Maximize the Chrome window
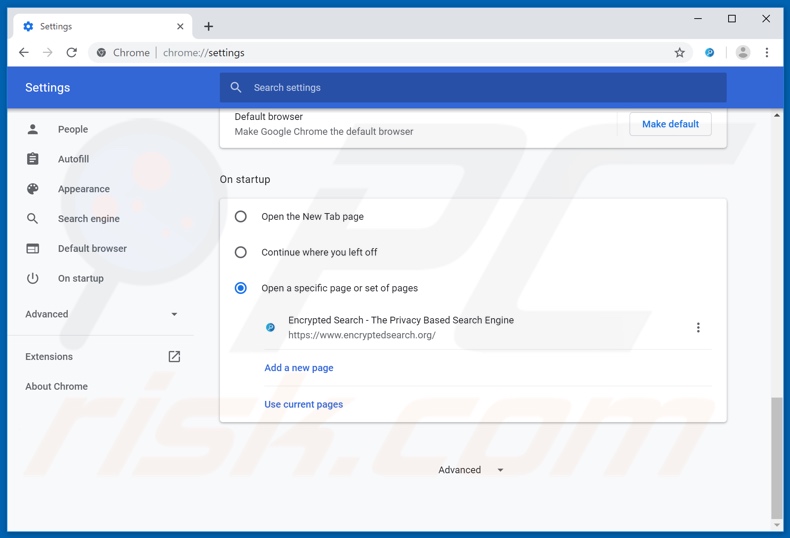790x538 pixels. click(x=732, y=19)
